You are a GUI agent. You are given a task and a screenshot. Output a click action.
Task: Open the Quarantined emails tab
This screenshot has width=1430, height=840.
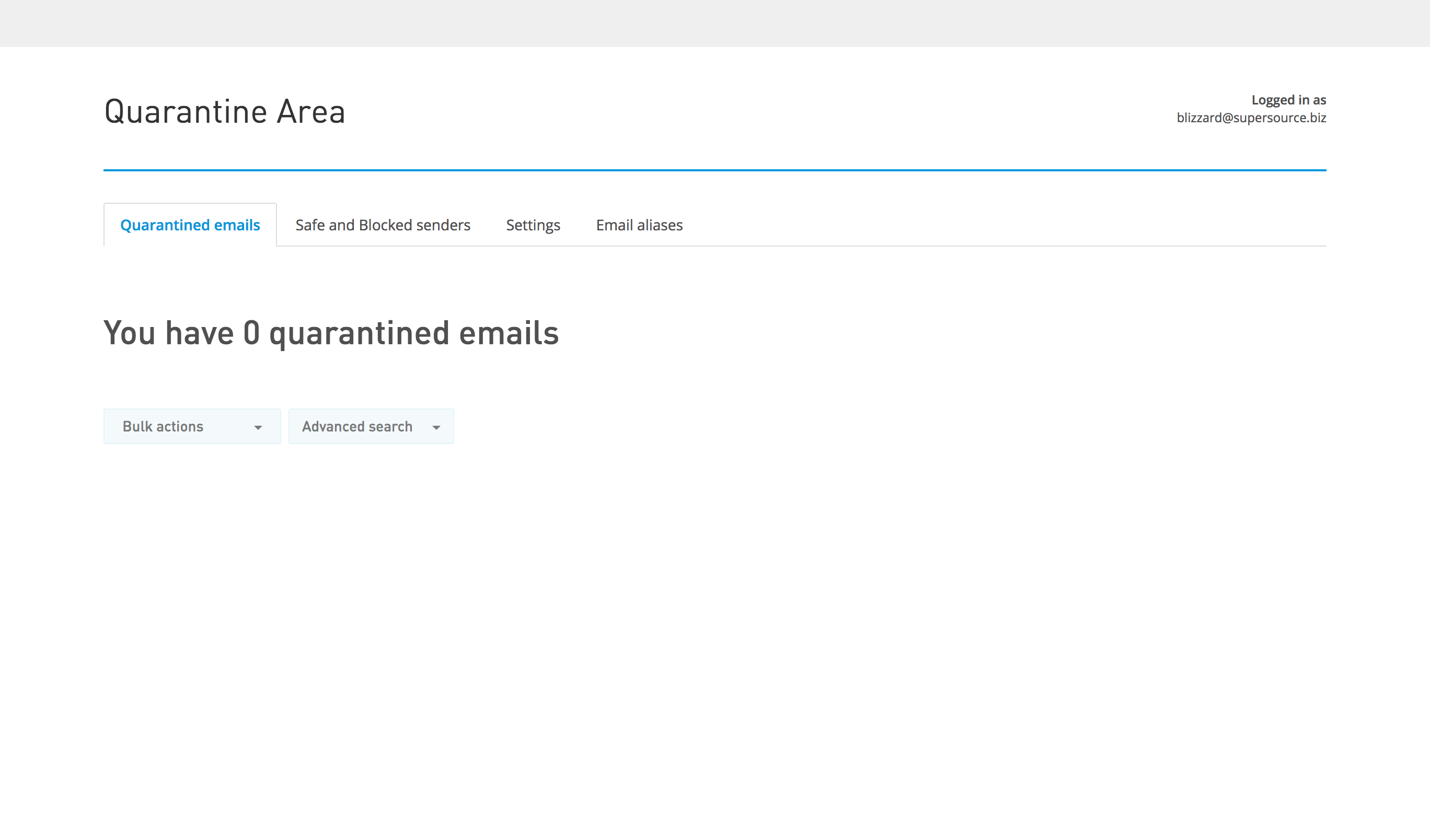click(x=190, y=225)
